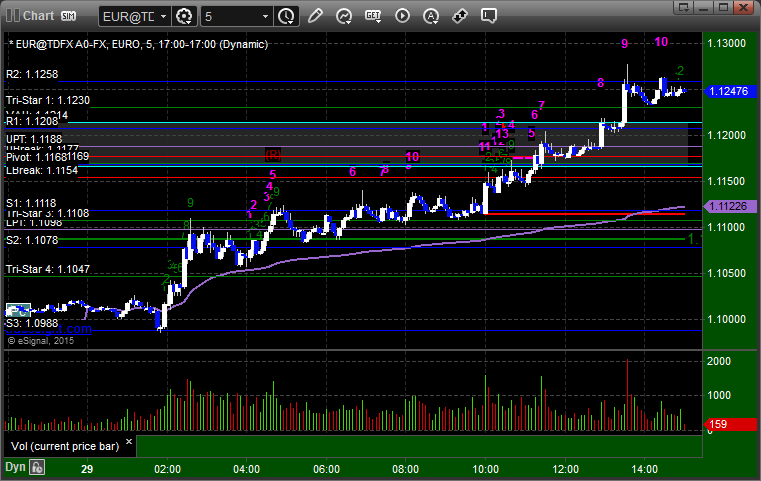The width and height of the screenshot is (761, 481).
Task: Click the 1.10500 price axis label
Action: pyautogui.click(x=727, y=273)
